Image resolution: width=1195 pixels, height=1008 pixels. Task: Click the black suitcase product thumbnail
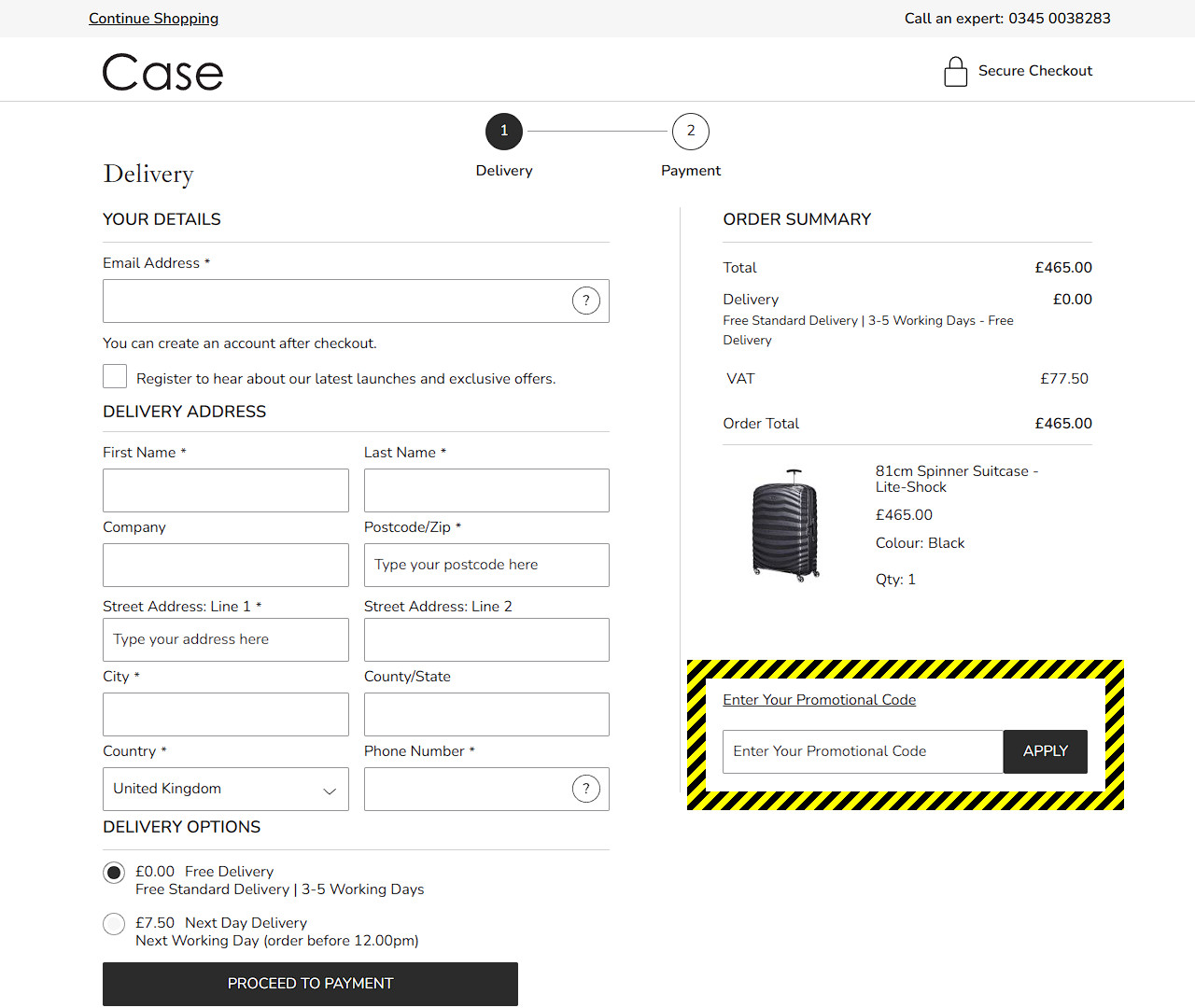coord(786,525)
